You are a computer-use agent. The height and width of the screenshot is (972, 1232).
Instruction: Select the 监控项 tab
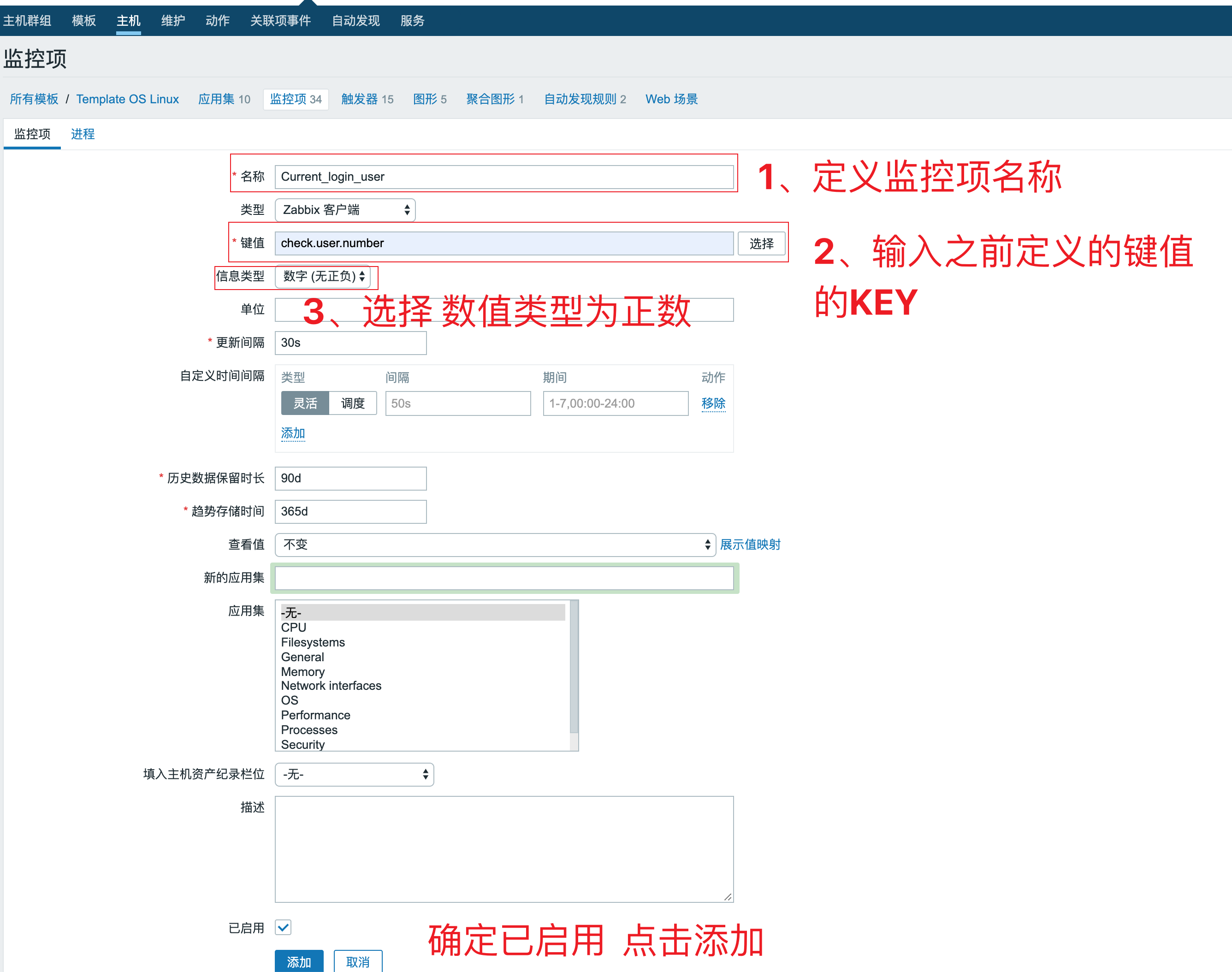tap(32, 134)
